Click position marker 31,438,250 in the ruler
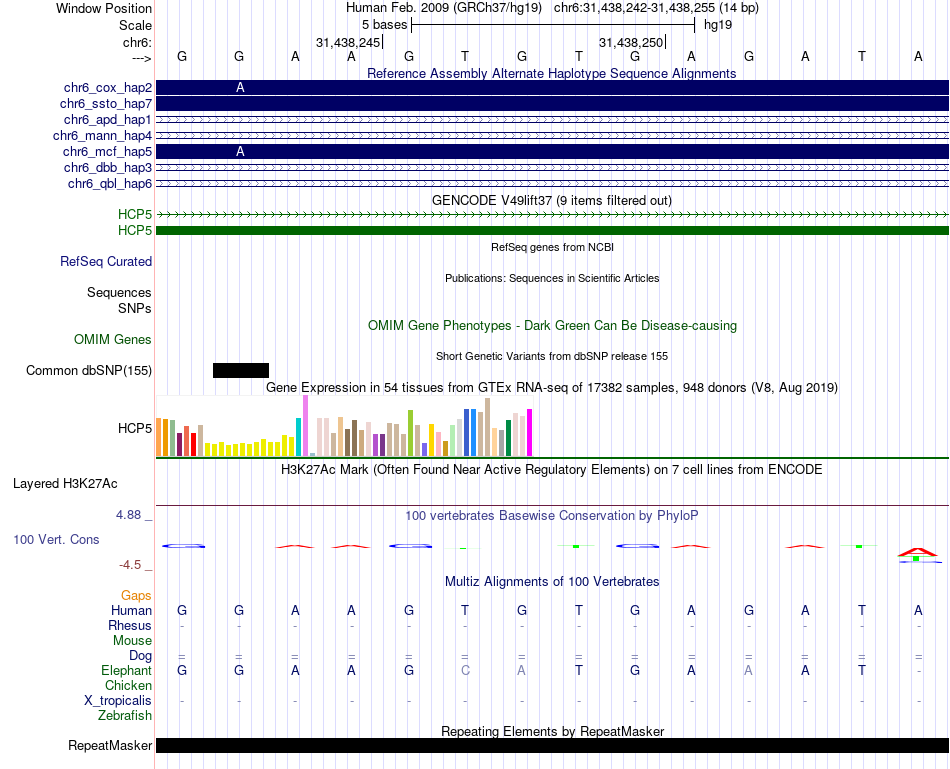The height and width of the screenshot is (769, 950). [631, 42]
